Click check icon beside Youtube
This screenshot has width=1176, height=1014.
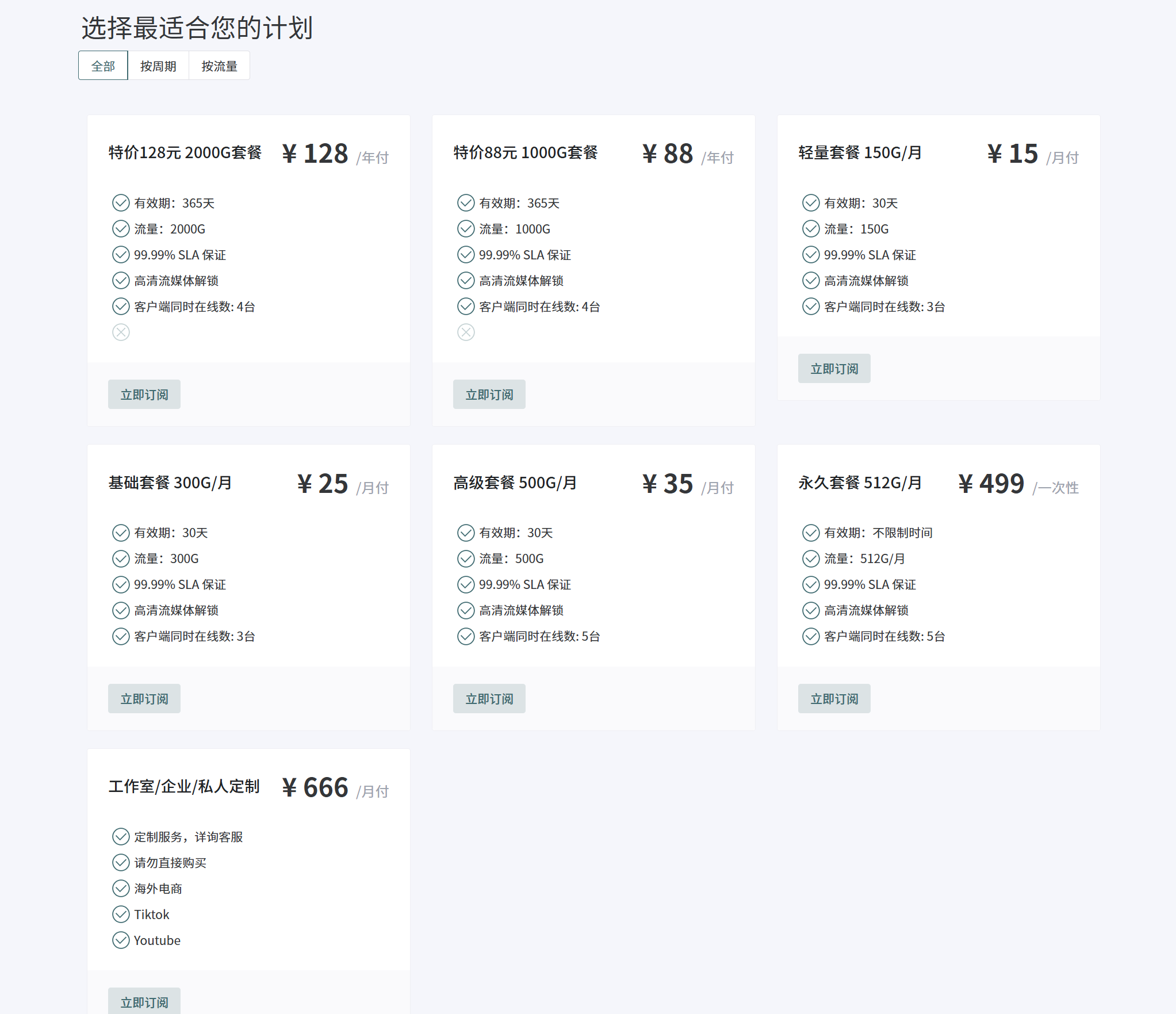(121, 940)
